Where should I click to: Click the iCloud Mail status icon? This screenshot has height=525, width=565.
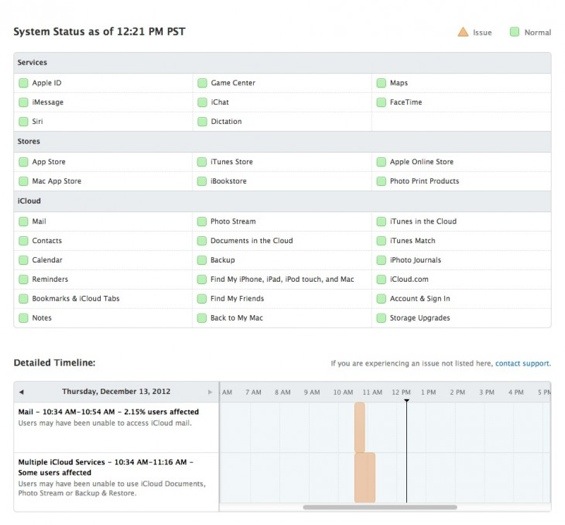[x=23, y=221]
